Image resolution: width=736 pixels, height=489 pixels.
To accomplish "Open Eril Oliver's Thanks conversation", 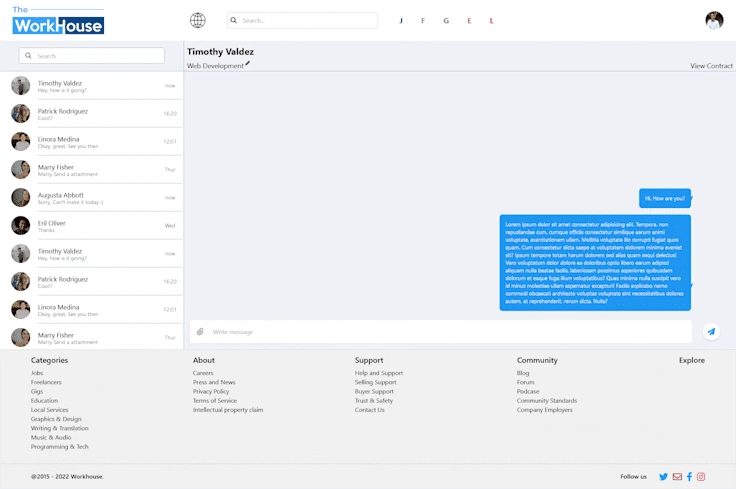I will click(x=92, y=226).
